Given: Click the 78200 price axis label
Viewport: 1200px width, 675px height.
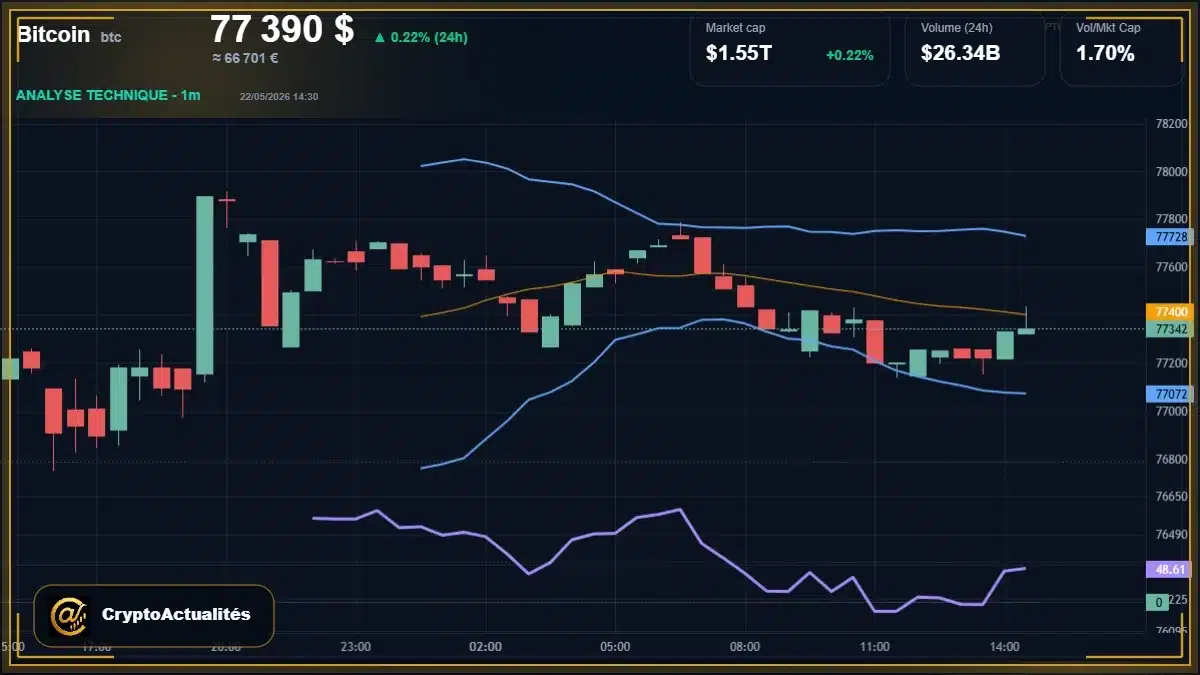Looking at the screenshot, I should point(1171,124).
